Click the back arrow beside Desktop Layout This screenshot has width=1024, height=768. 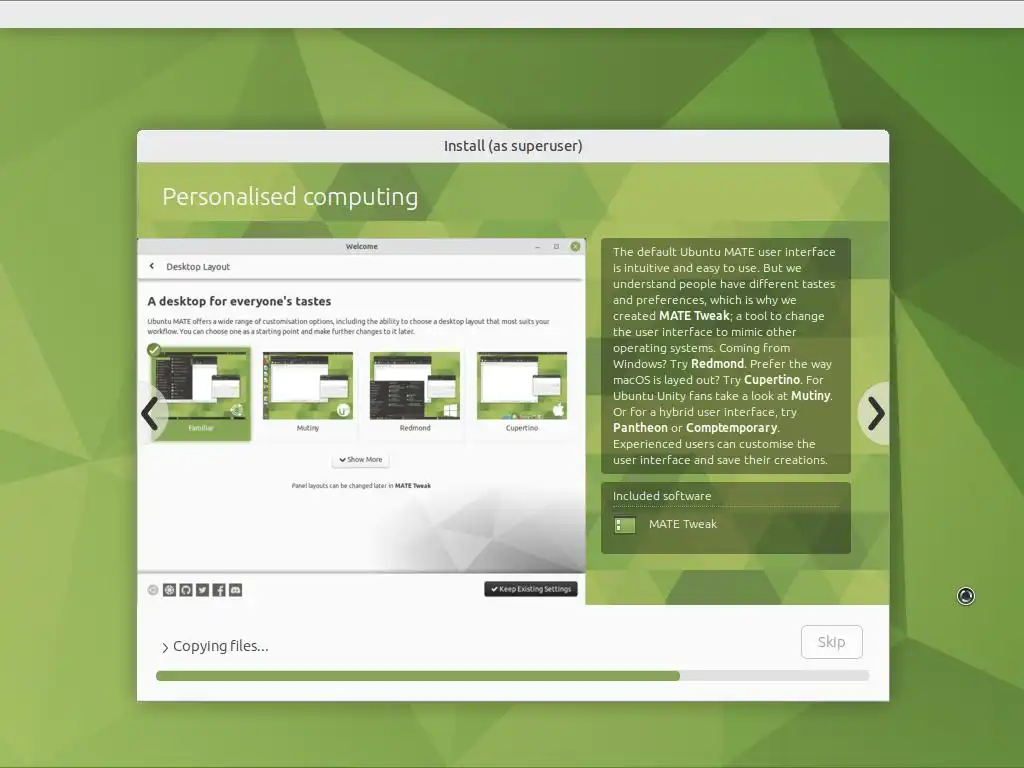coord(152,266)
